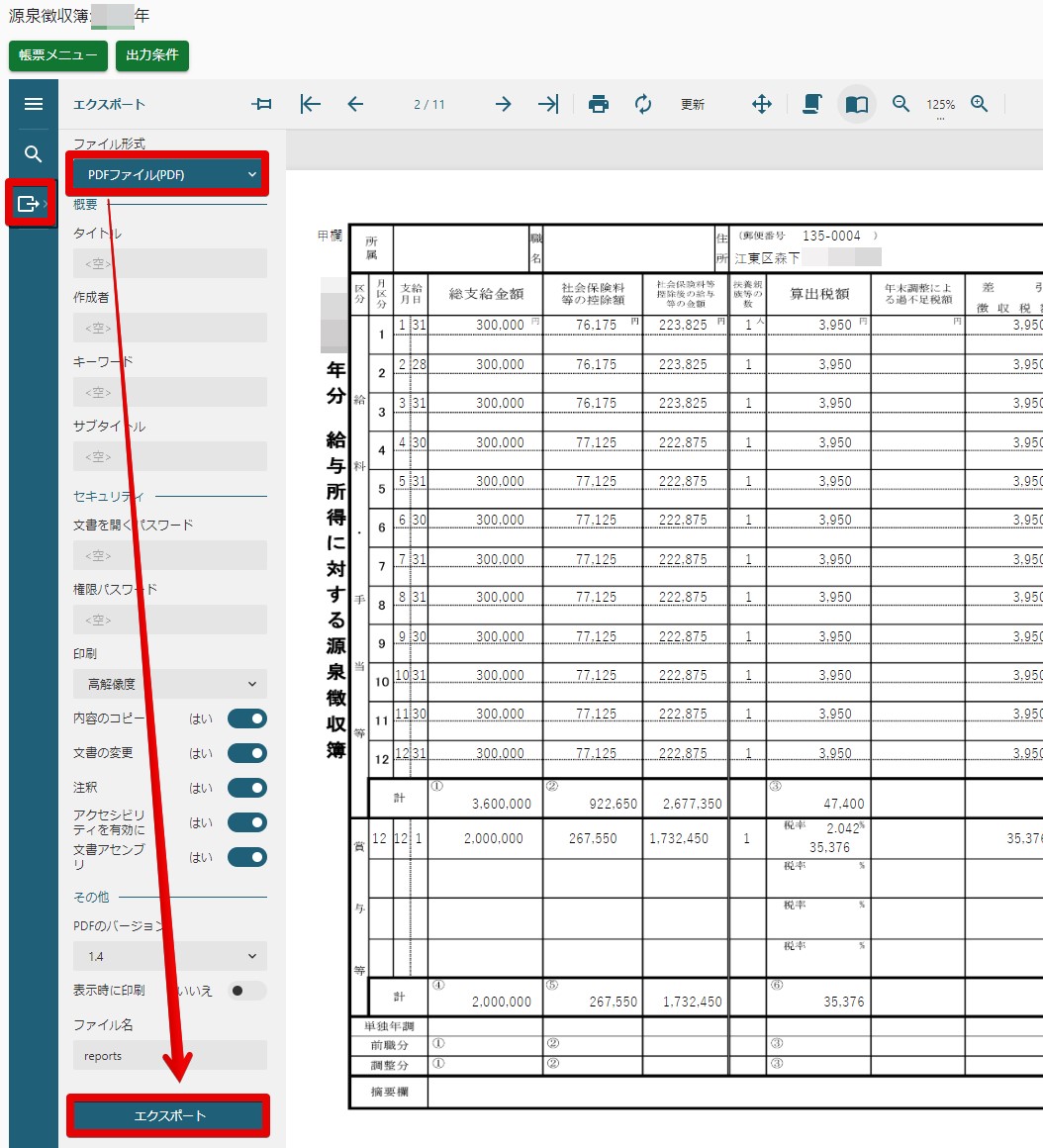1043x1148 pixels.
Task: Go to the next page
Action: click(503, 104)
